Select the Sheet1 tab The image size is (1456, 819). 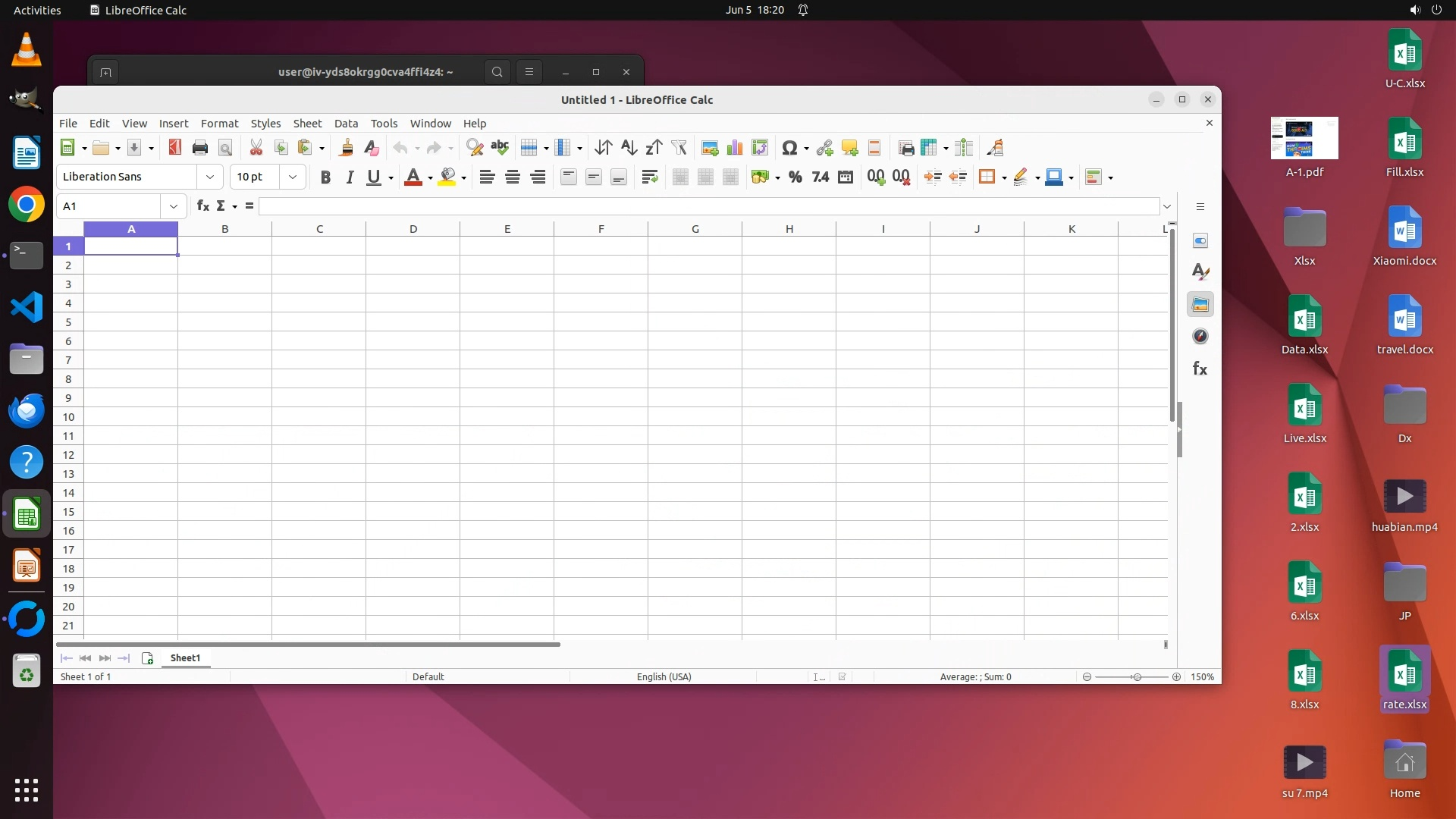(x=185, y=658)
